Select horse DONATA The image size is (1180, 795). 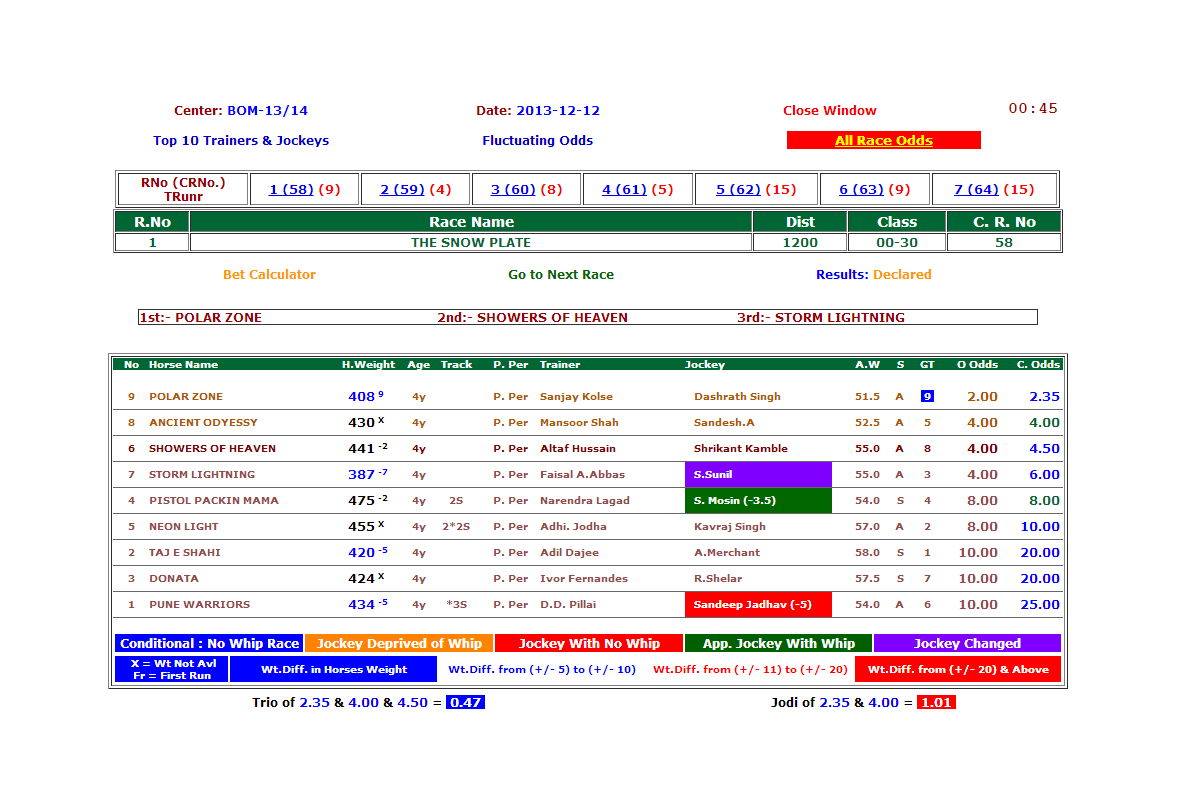[x=174, y=579]
